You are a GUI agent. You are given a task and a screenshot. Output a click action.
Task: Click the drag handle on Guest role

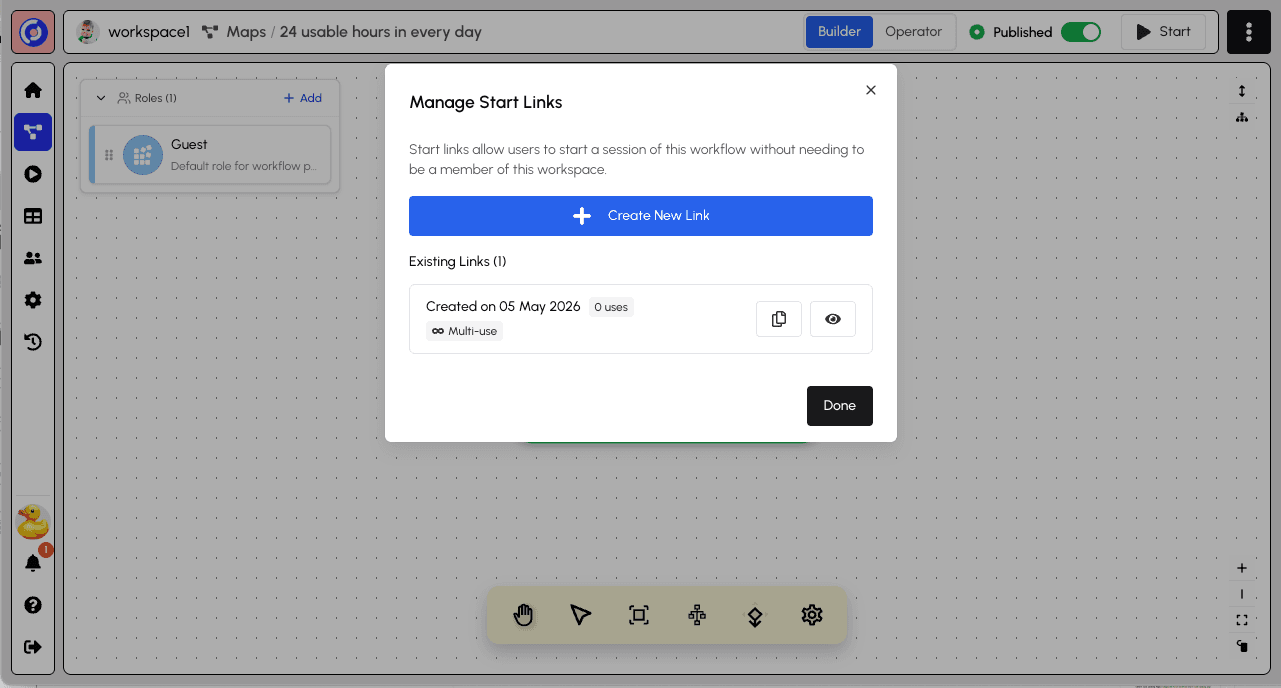(x=109, y=155)
